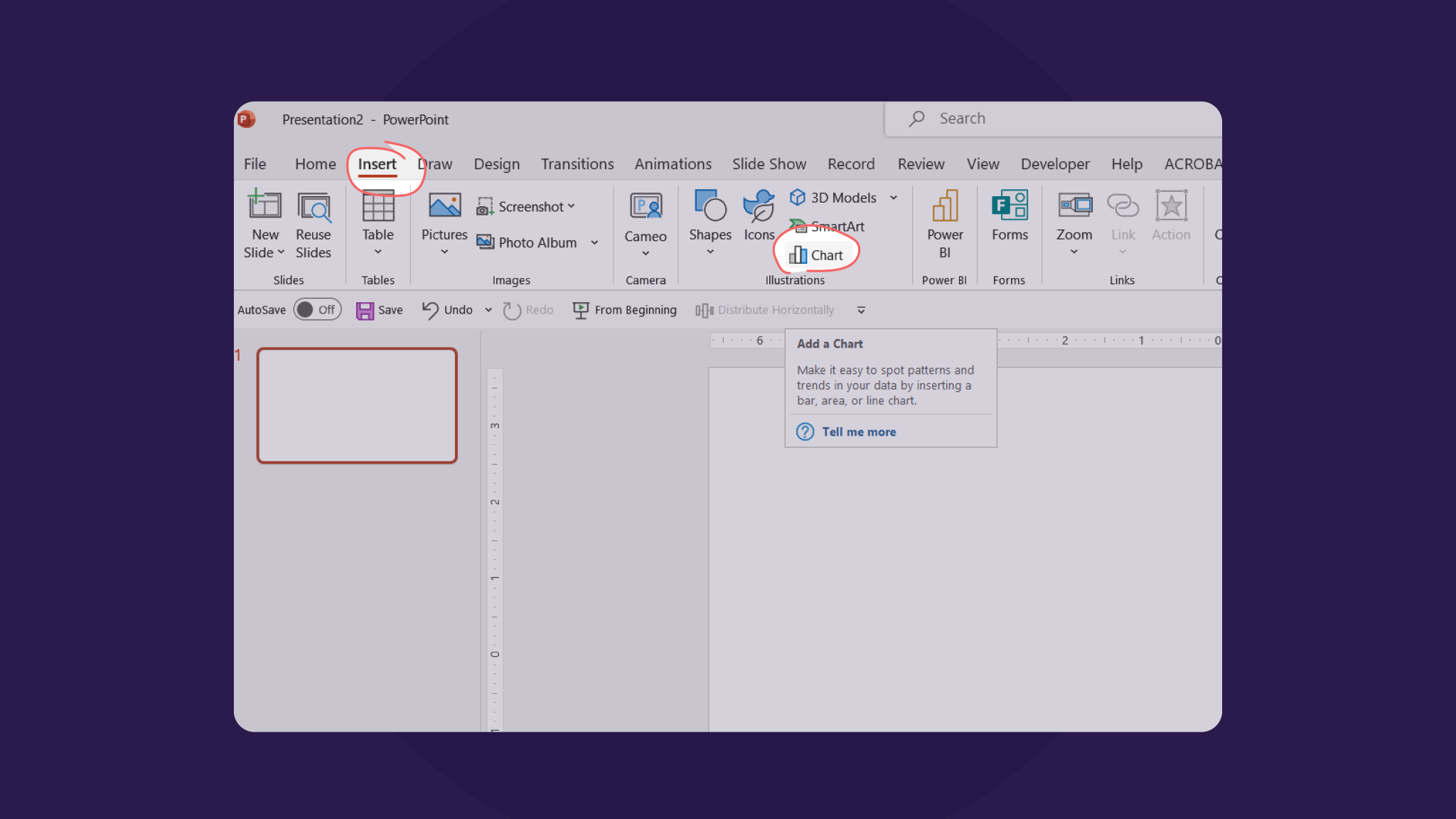Click Tell me more in the tooltip
1456x819 pixels.
pos(858,432)
